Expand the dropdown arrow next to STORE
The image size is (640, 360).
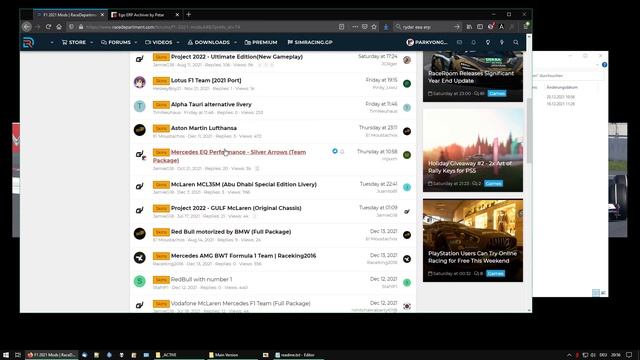pyautogui.click(x=91, y=42)
